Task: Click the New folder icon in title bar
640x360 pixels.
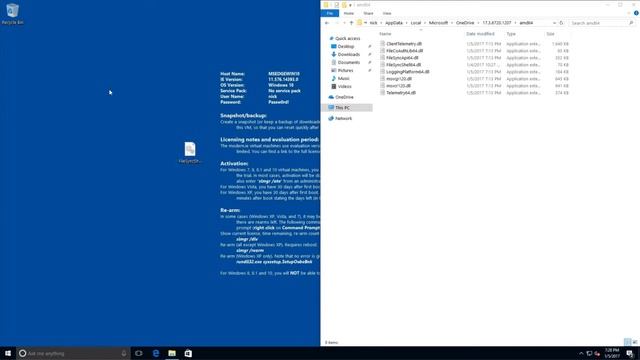Action: coord(344,5)
